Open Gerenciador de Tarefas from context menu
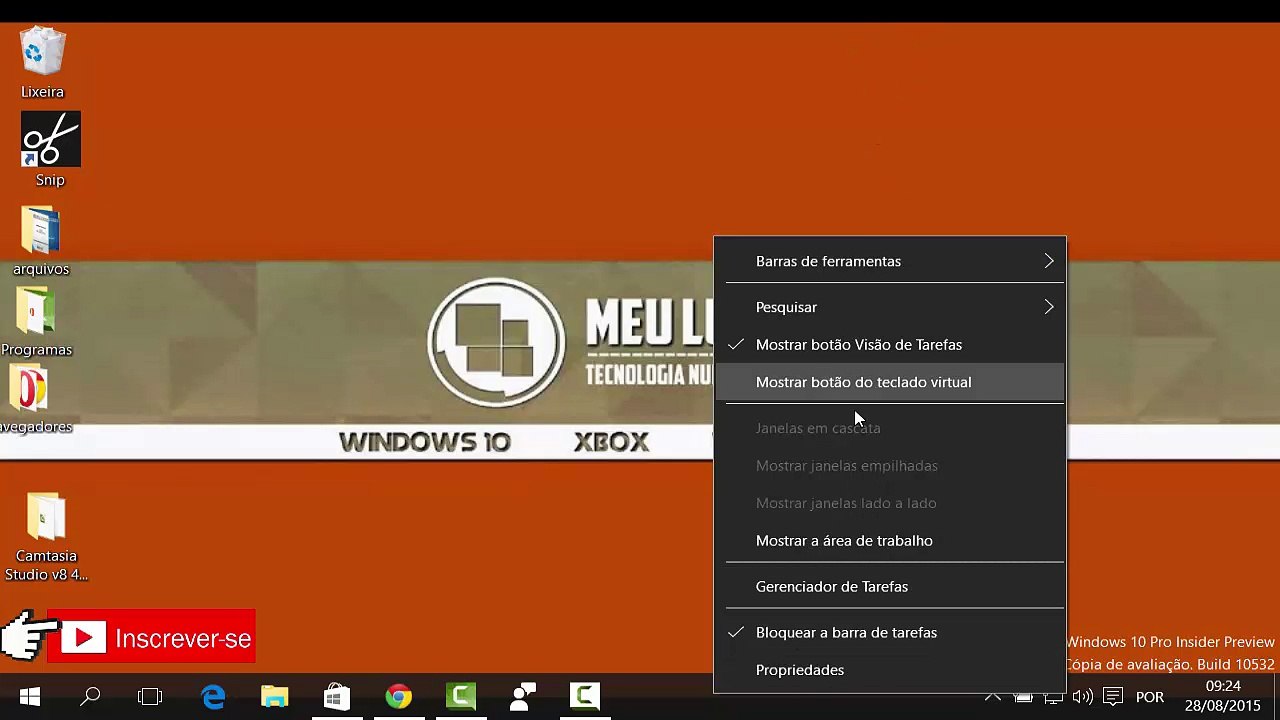 click(890, 587)
